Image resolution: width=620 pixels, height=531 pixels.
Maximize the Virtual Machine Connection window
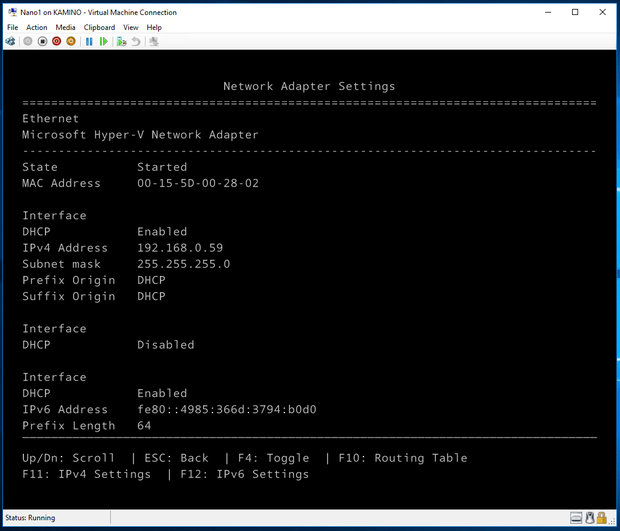575,12
